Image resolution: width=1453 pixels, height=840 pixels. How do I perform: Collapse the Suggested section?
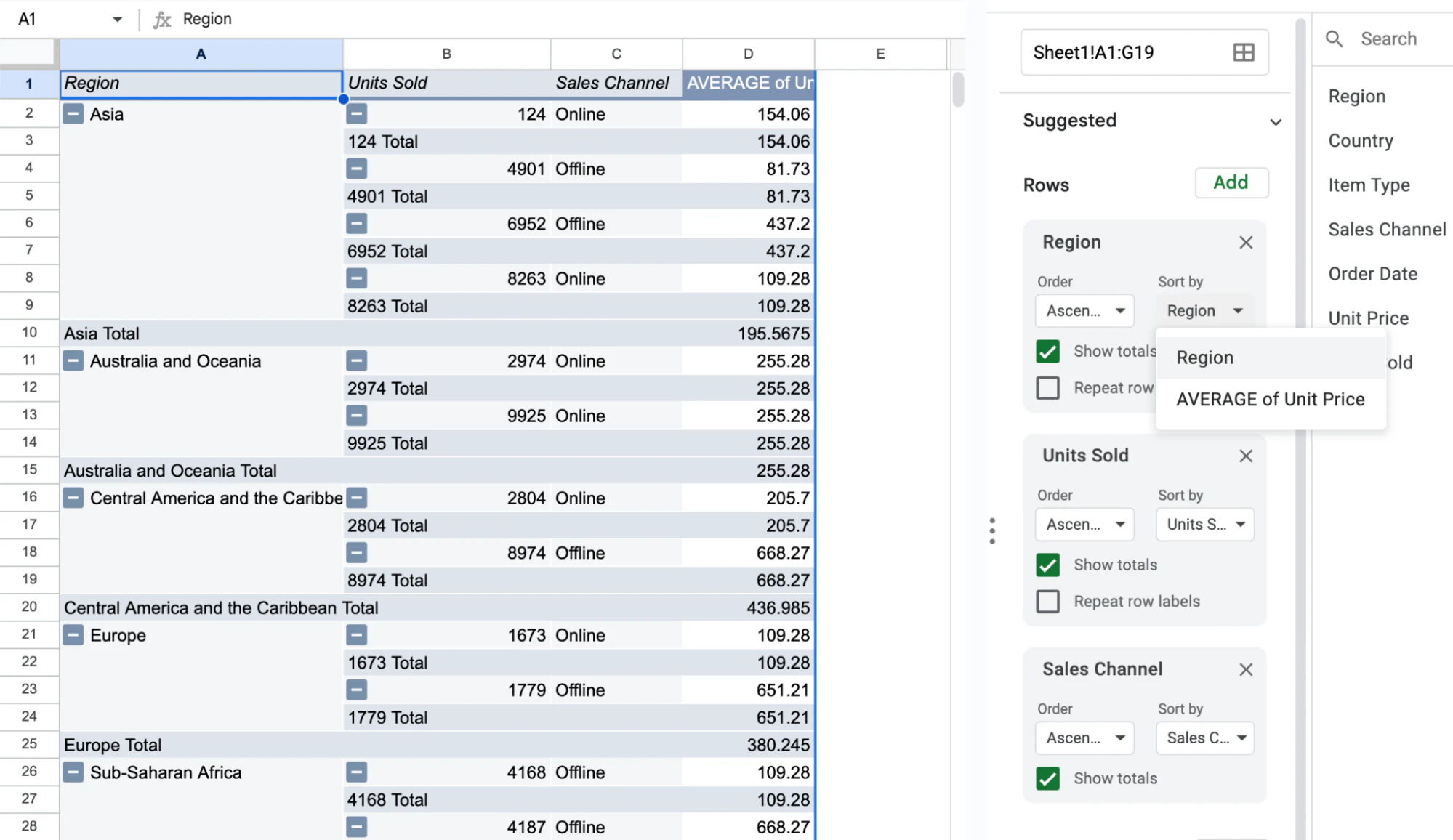(x=1276, y=122)
